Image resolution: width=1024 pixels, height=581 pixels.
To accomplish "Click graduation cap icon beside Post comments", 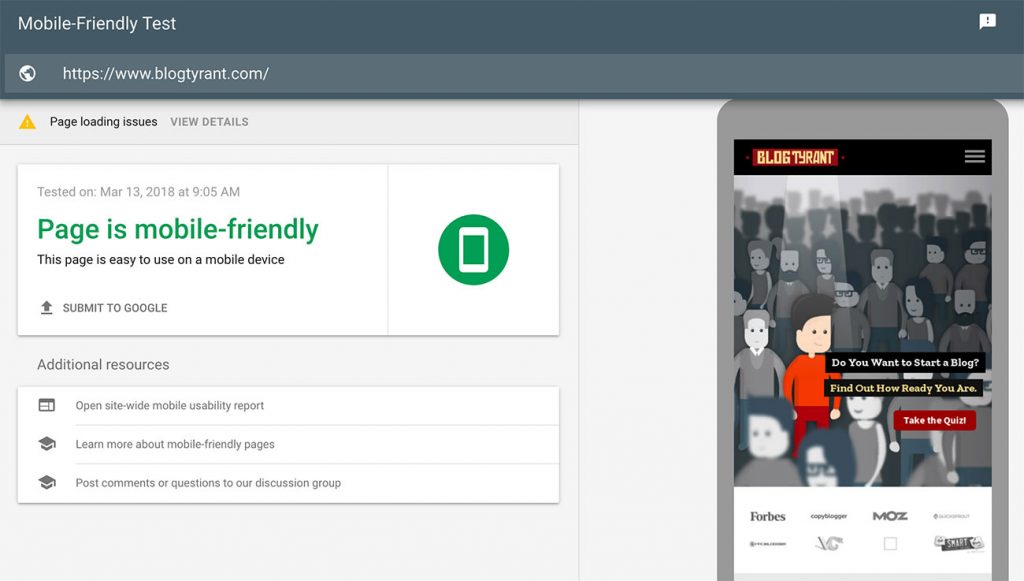I will click(47, 483).
